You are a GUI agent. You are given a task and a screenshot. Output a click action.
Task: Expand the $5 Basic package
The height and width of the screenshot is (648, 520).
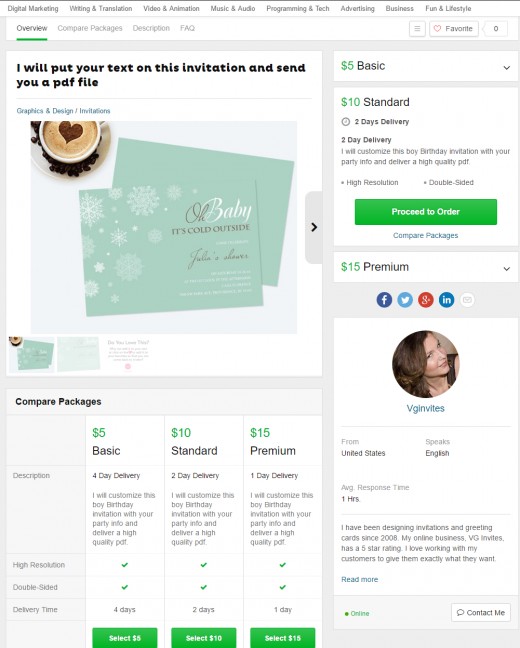tap(425, 66)
